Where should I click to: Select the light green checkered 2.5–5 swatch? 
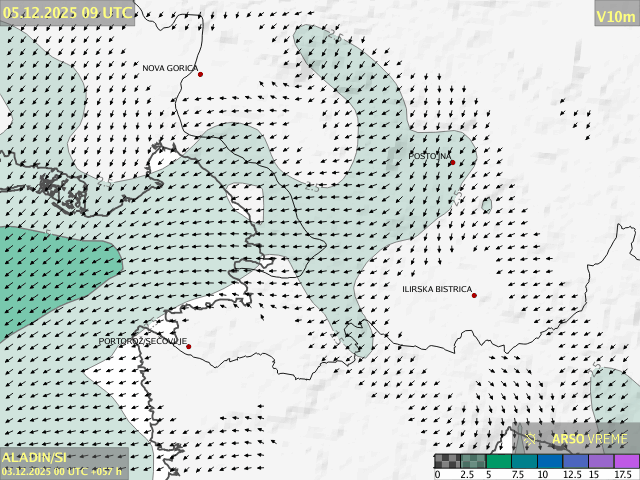tap(473, 461)
